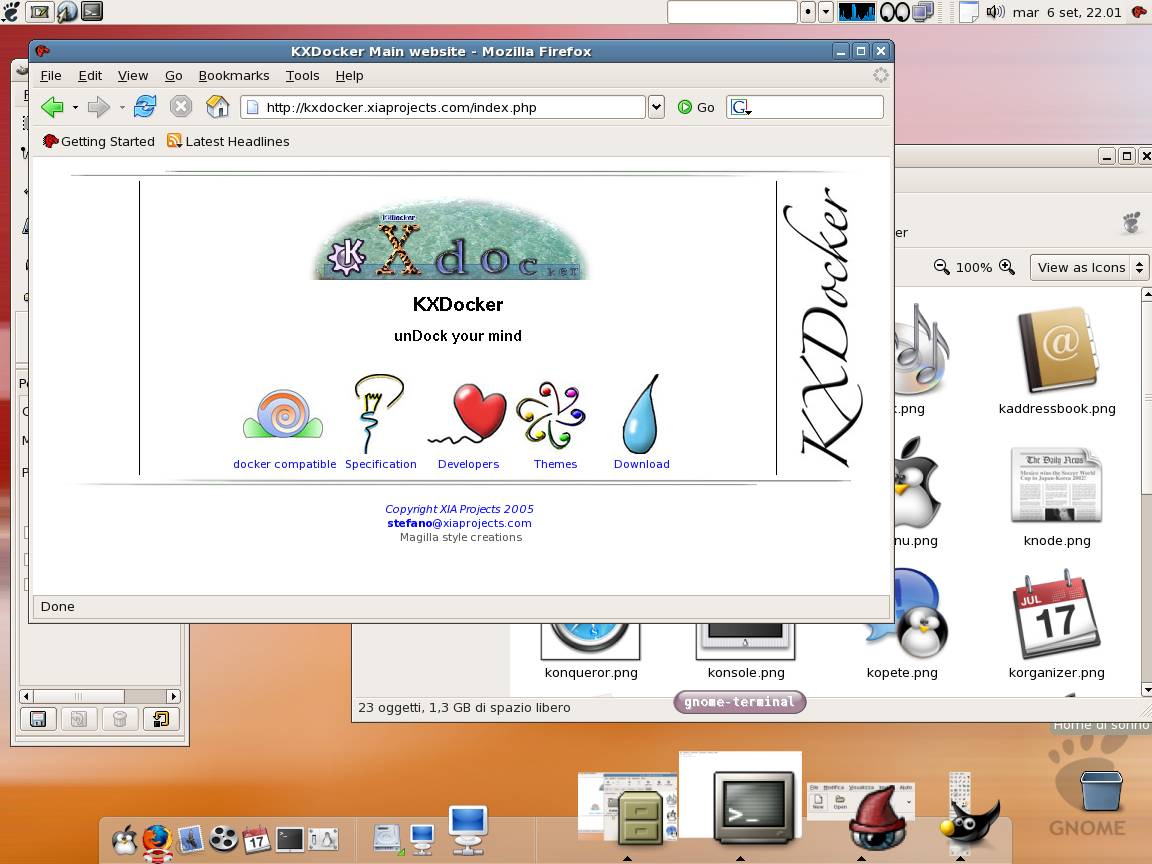Select the knode.png newspaper icon

pos(1057,485)
